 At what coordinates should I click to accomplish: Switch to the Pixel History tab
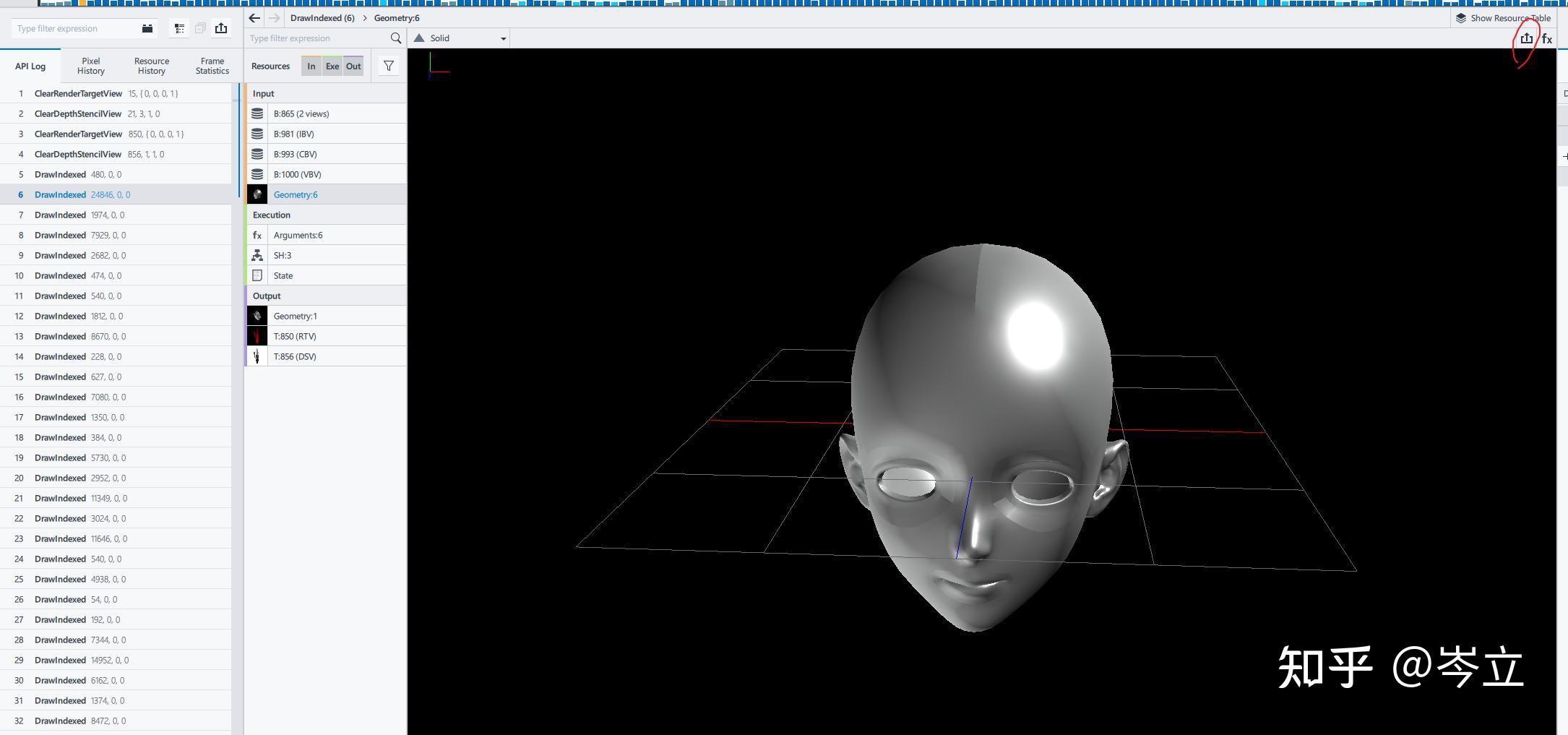tap(91, 66)
